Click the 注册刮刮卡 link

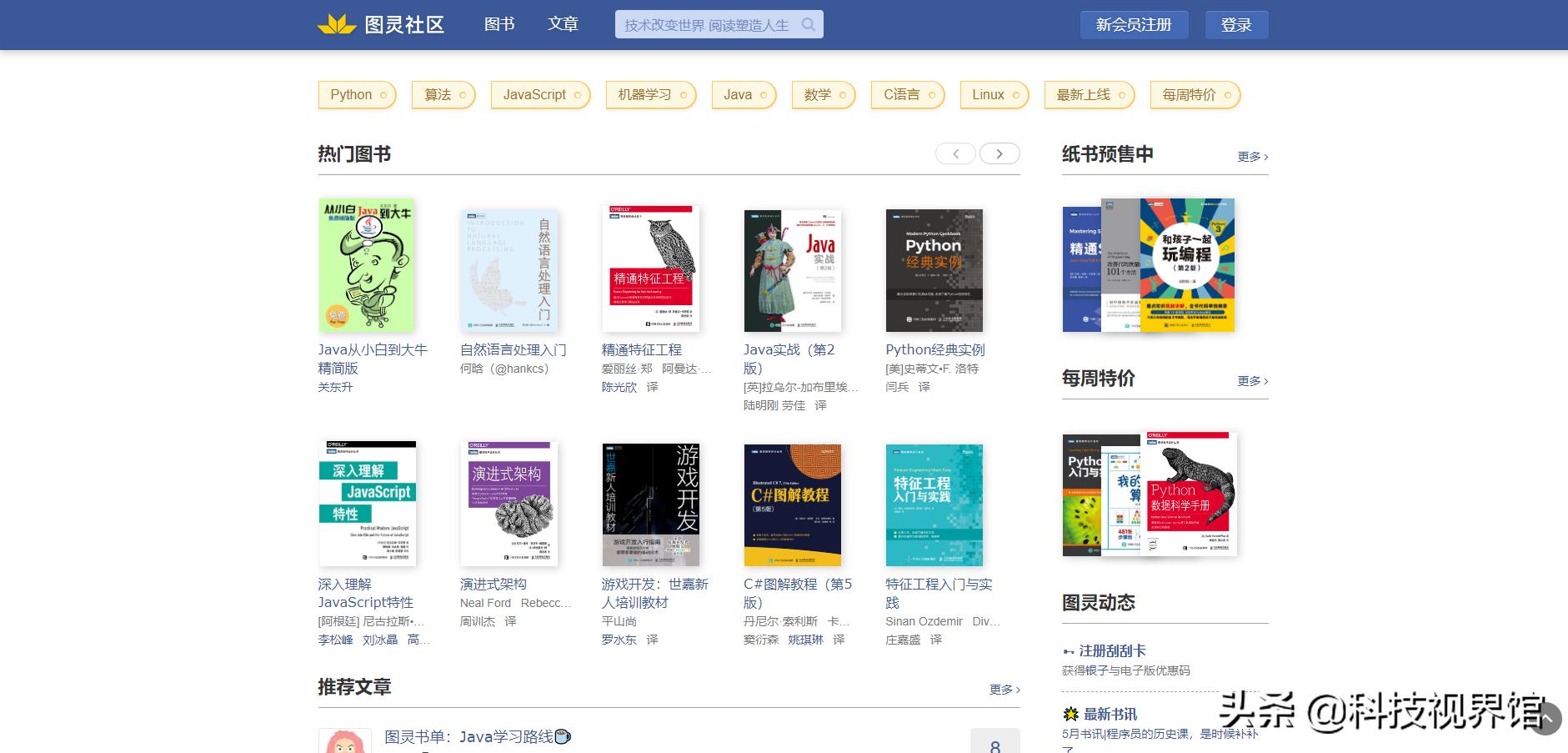[x=1112, y=650]
